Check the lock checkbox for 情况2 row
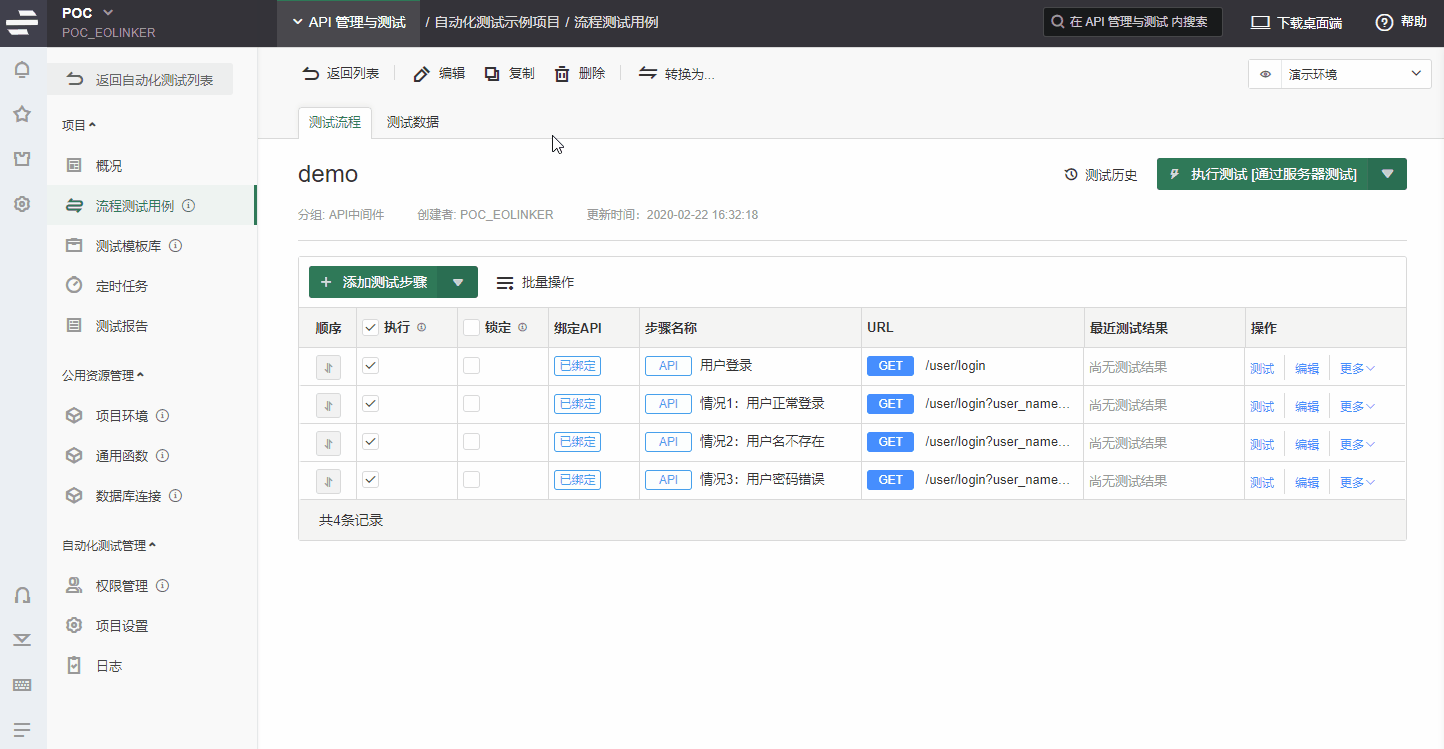The width and height of the screenshot is (1444, 749). (471, 442)
